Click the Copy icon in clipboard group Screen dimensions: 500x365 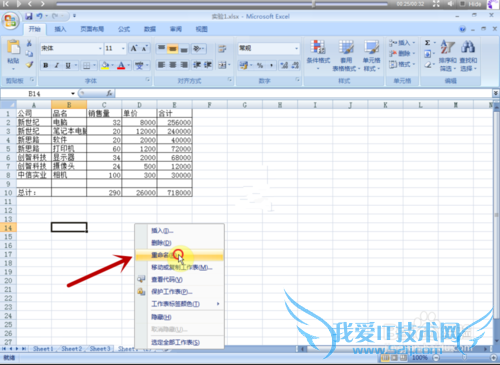coord(29,54)
